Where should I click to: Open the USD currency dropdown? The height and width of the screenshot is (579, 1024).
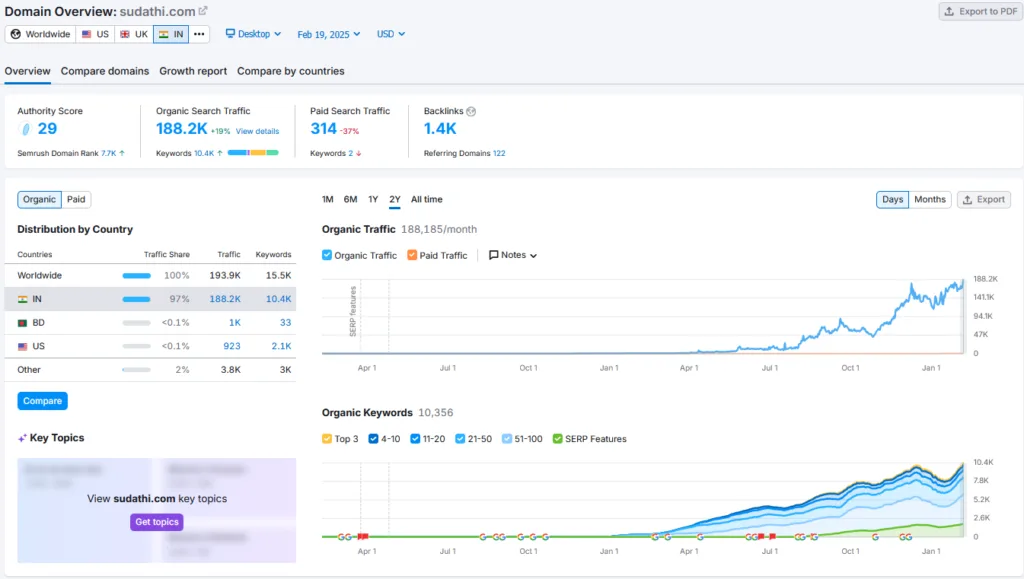391,33
